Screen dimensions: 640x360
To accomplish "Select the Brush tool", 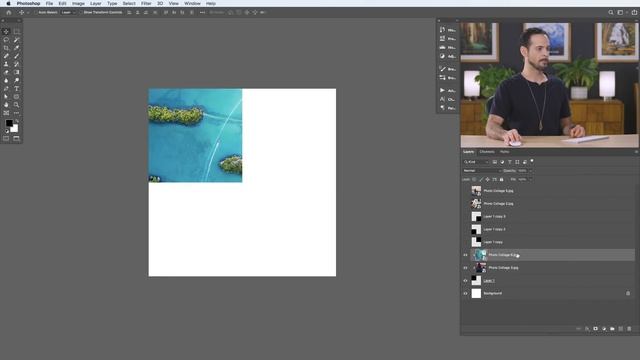I will pos(16,56).
